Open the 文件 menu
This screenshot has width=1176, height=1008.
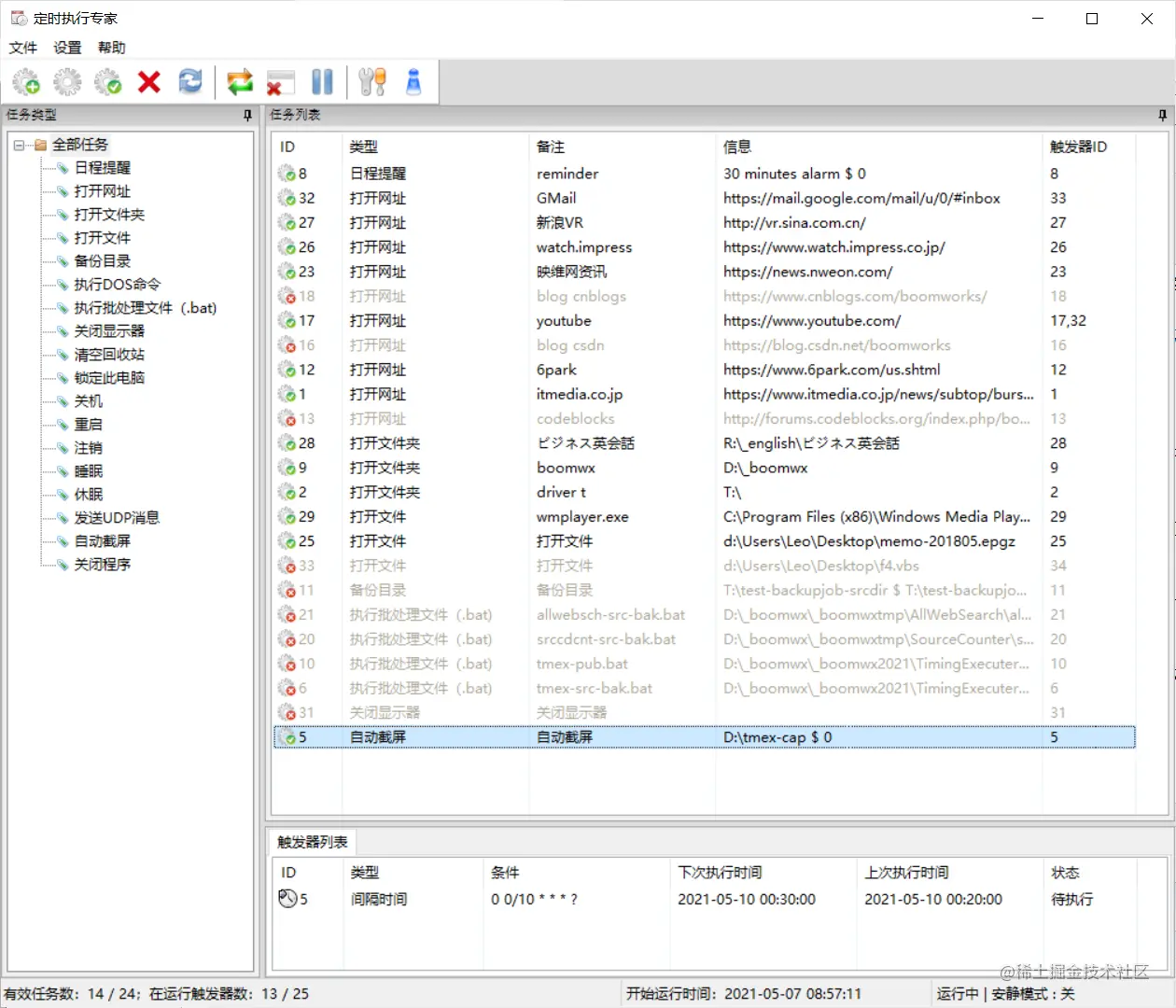tap(22, 48)
